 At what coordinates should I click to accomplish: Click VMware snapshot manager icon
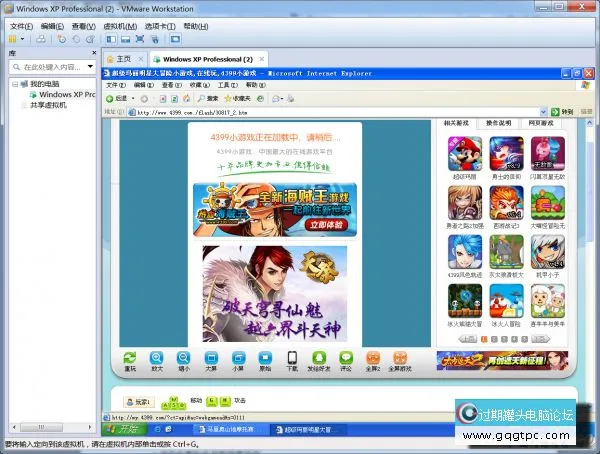click(90, 39)
